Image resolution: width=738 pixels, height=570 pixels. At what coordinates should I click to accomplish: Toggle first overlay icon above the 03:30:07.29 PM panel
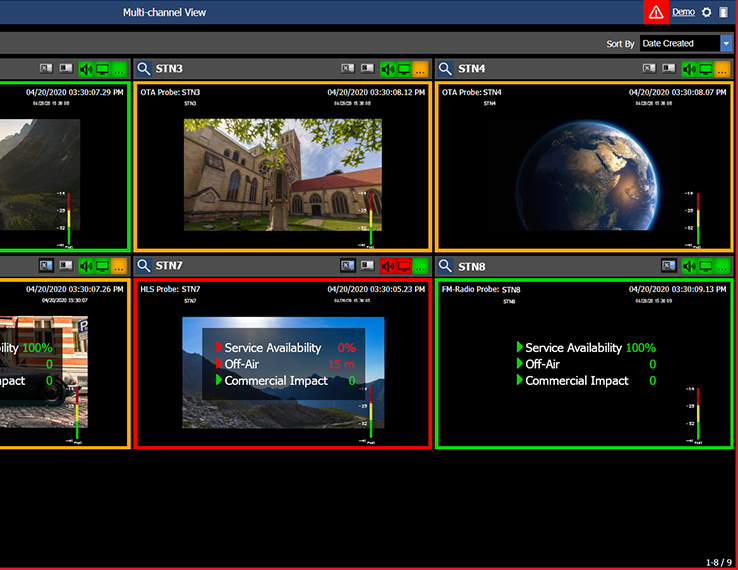[46, 69]
